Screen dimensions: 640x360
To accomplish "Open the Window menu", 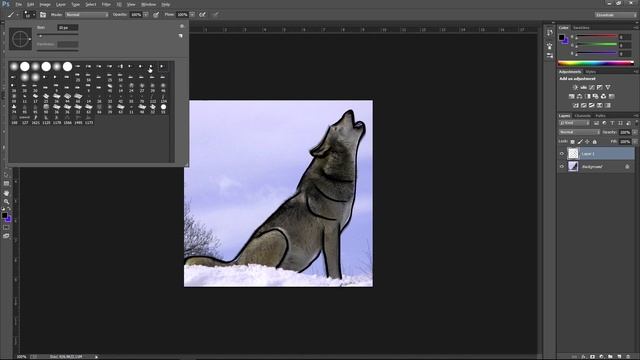I will (x=148, y=4).
